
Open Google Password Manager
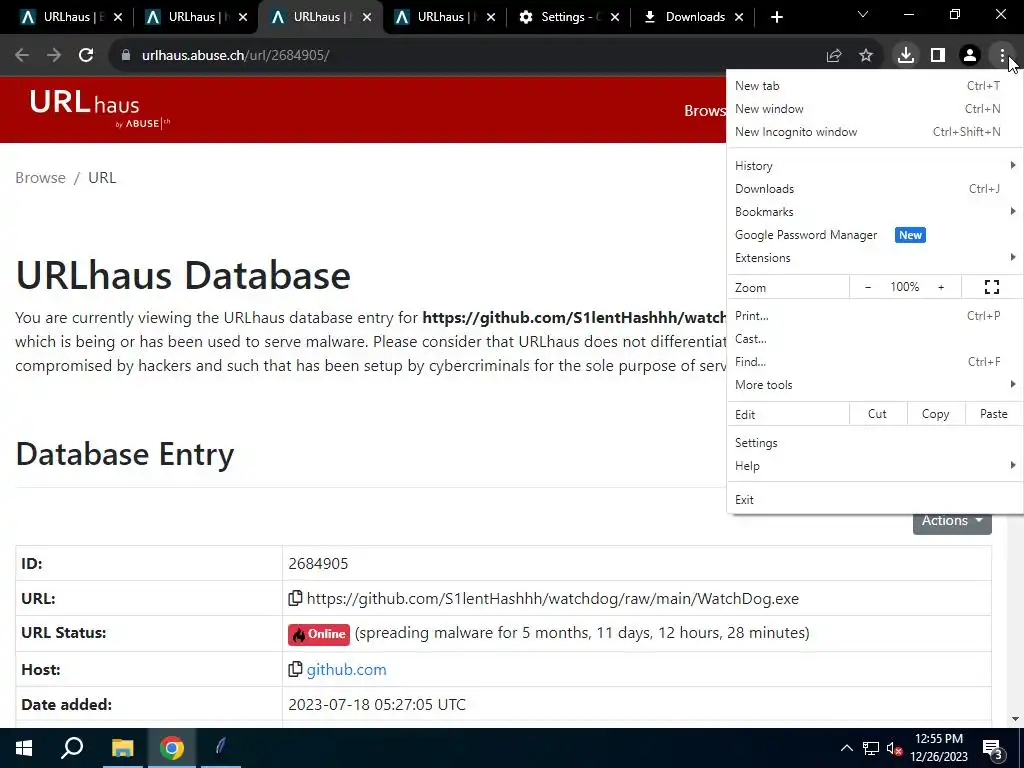pyautogui.click(x=874, y=234)
